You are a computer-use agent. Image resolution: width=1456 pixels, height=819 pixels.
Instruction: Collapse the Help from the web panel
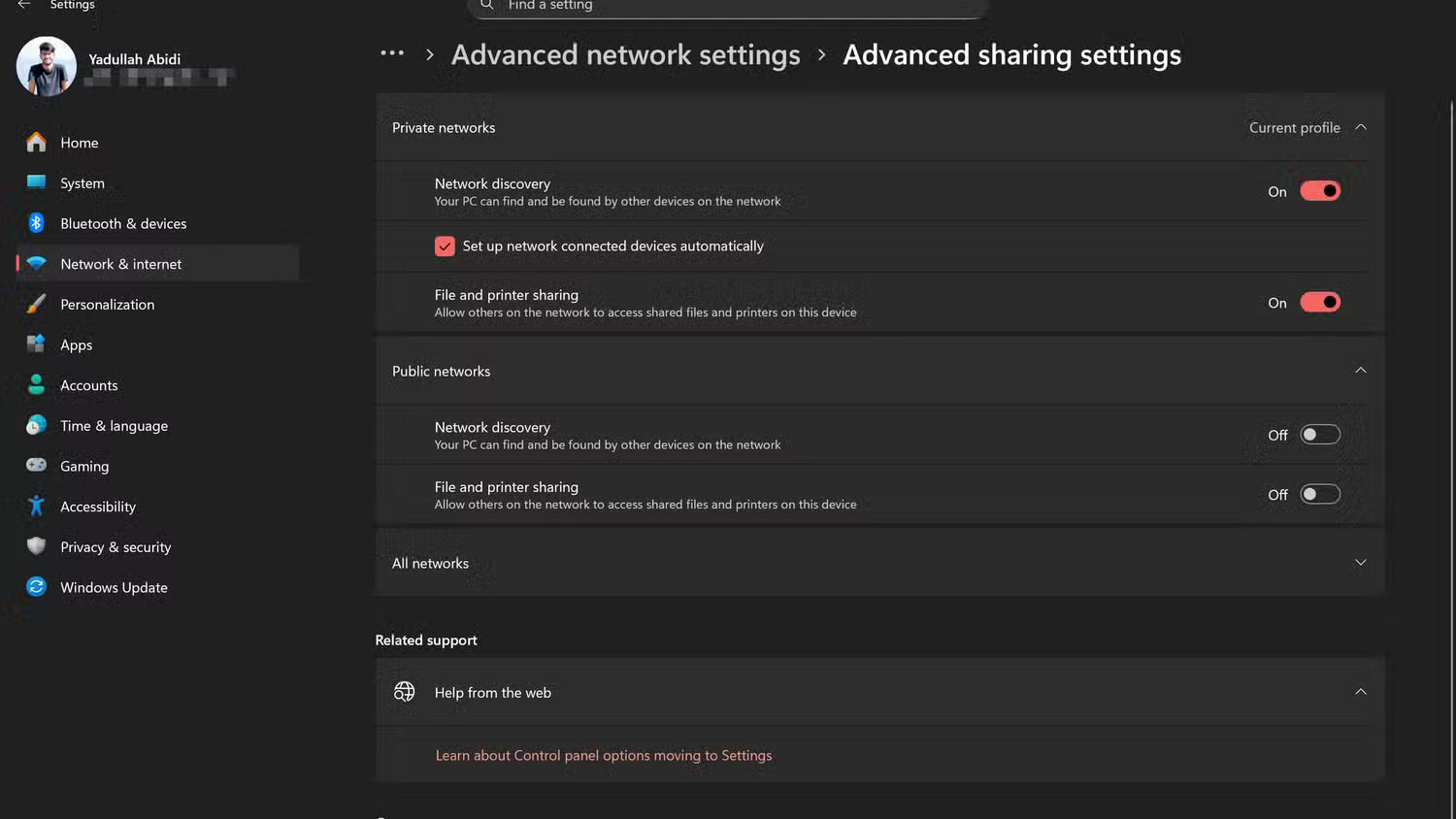pos(1360,691)
